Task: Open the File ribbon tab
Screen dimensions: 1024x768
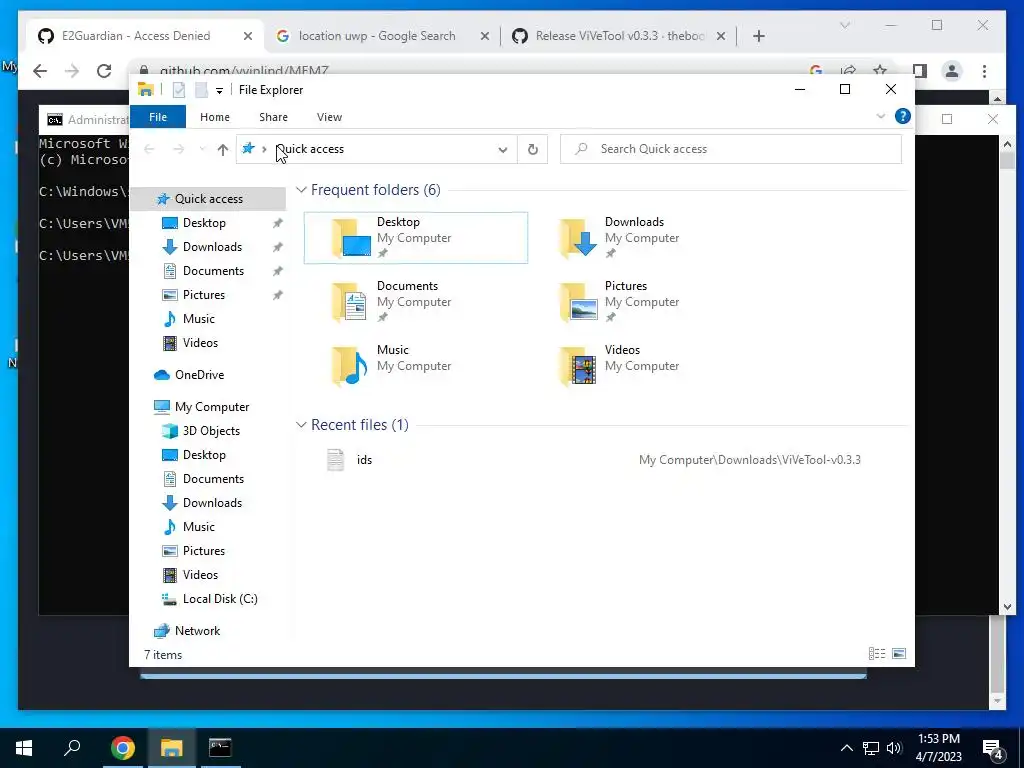Action: pos(158,117)
